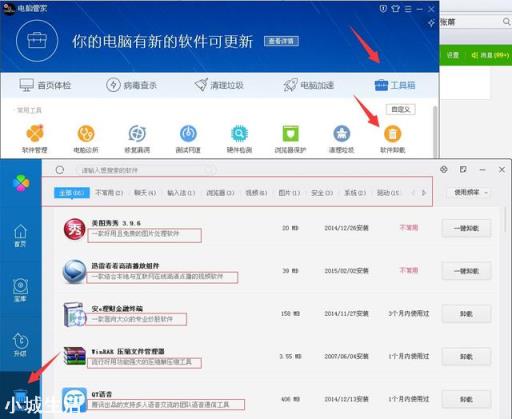
Task: Select 不常用 category filter
Action: (109, 193)
